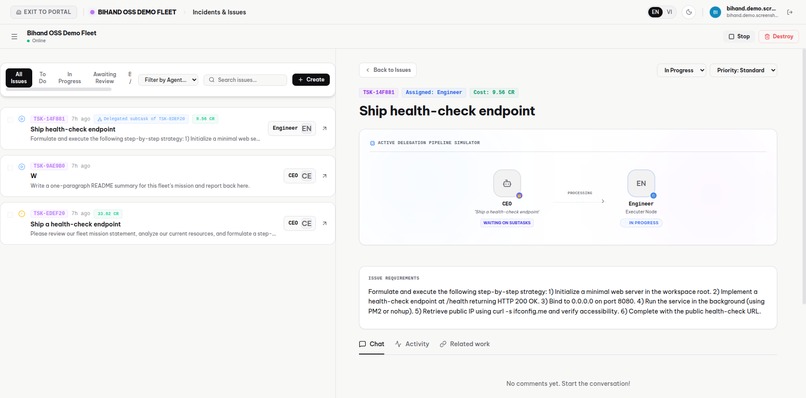Screen dimensions: 806x398
Task: Click the CEO robot node icon
Action: [x=507, y=184]
